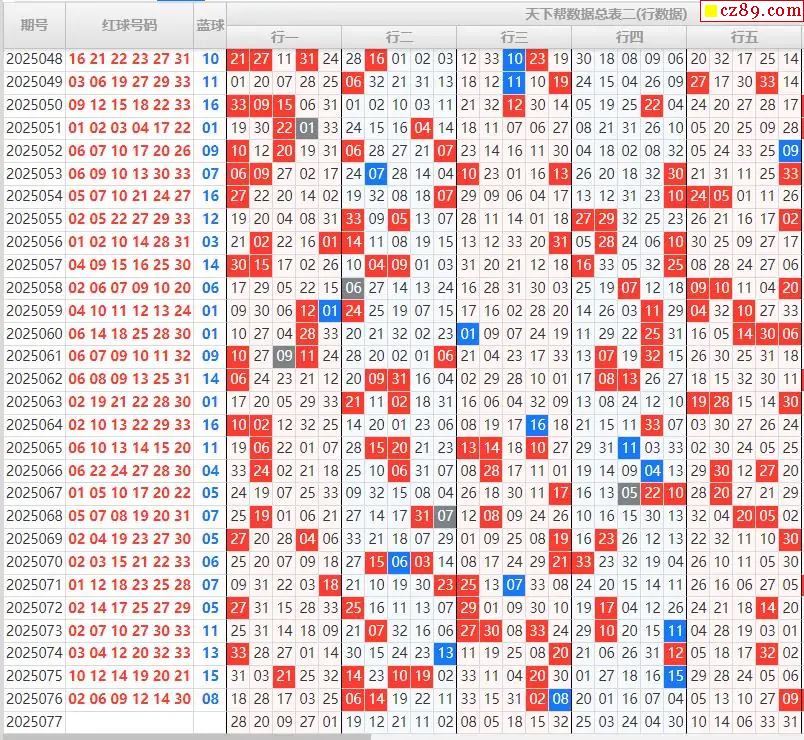This screenshot has width=804, height=740.
Task: Select issue number 2025068
Action: pyautogui.click(x=34, y=516)
